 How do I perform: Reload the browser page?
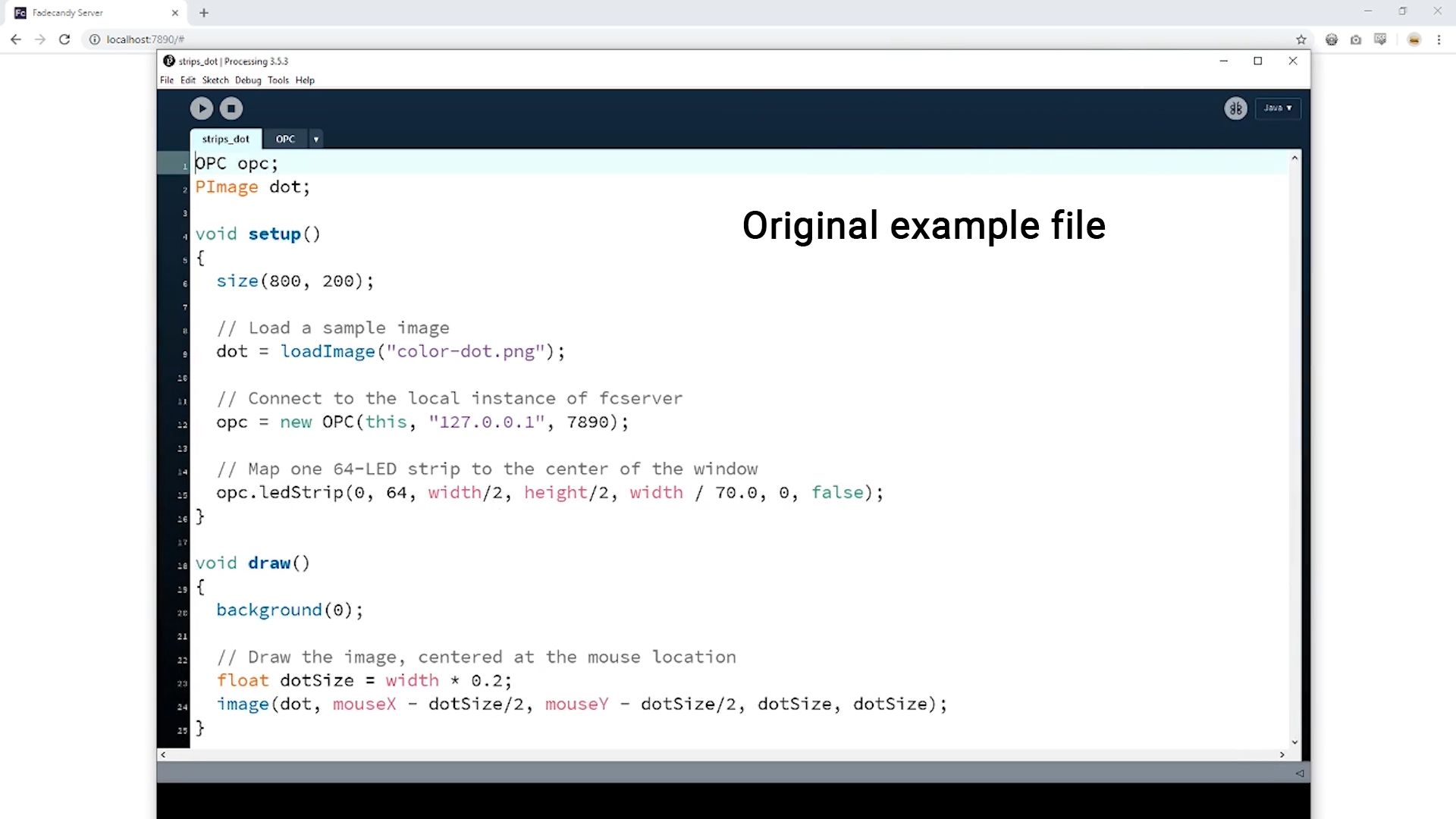point(64,39)
